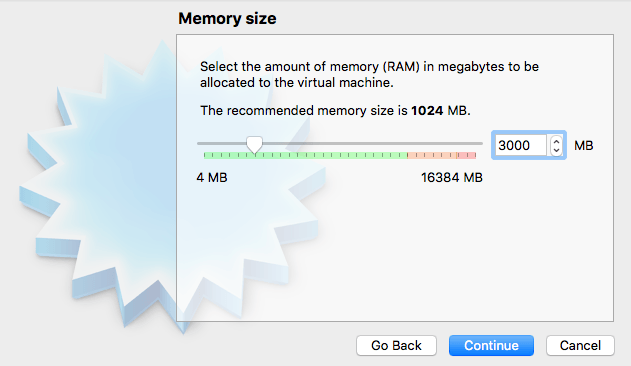The width and height of the screenshot is (631, 366).
Task: Click the green safe zone of the memory scale
Action: pos(305,155)
